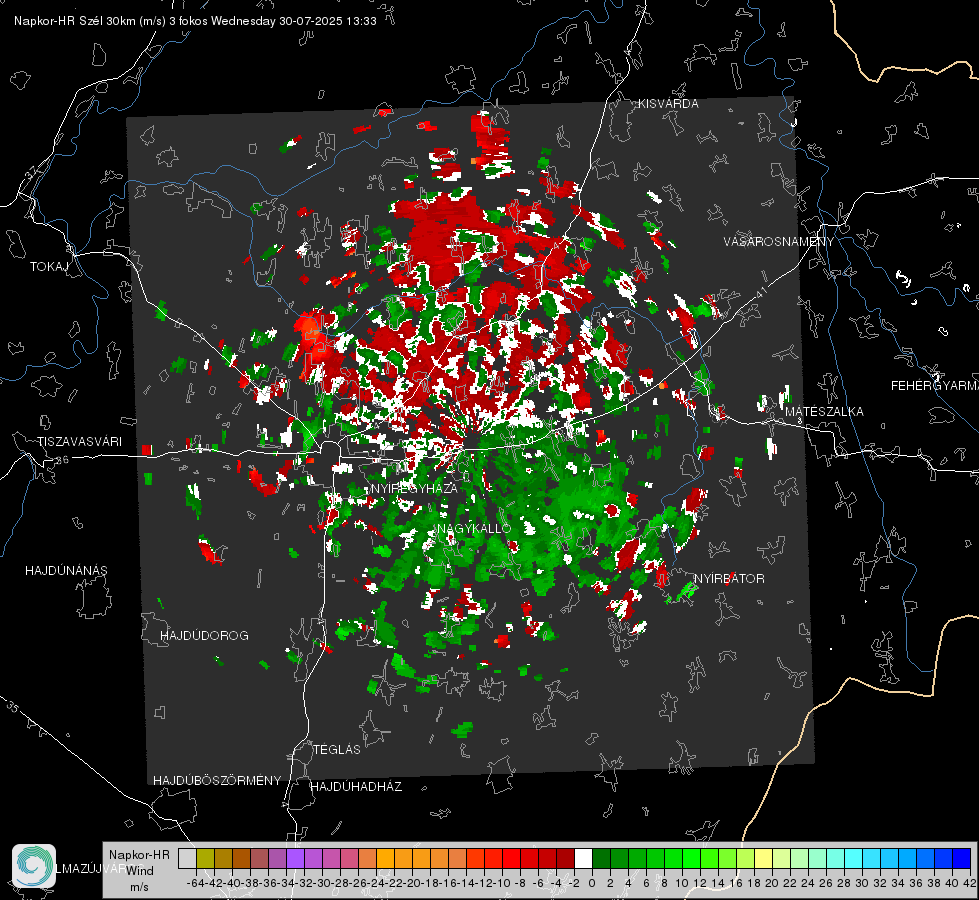Select the KISVÁRDA city label
979x900 pixels.
tap(668, 104)
